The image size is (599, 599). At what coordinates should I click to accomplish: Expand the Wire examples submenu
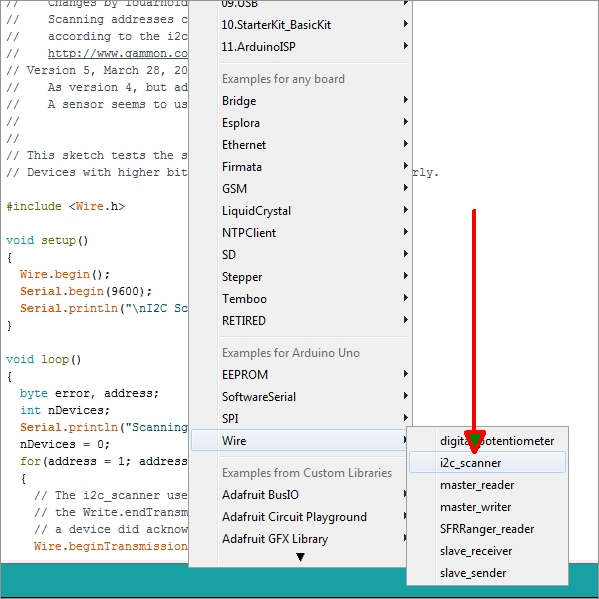pyautogui.click(x=300, y=440)
